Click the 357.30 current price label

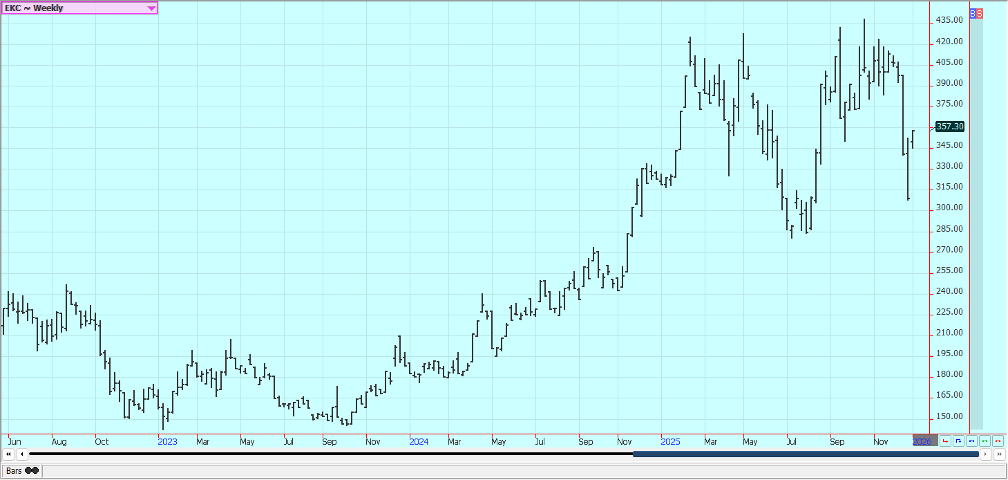(x=949, y=126)
